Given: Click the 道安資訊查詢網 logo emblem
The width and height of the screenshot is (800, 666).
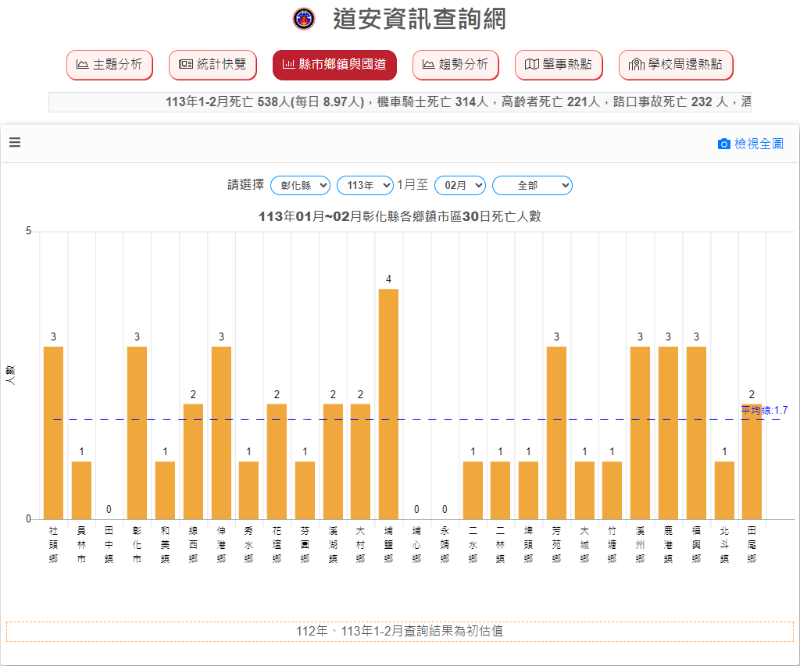Looking at the screenshot, I should coord(303,19).
